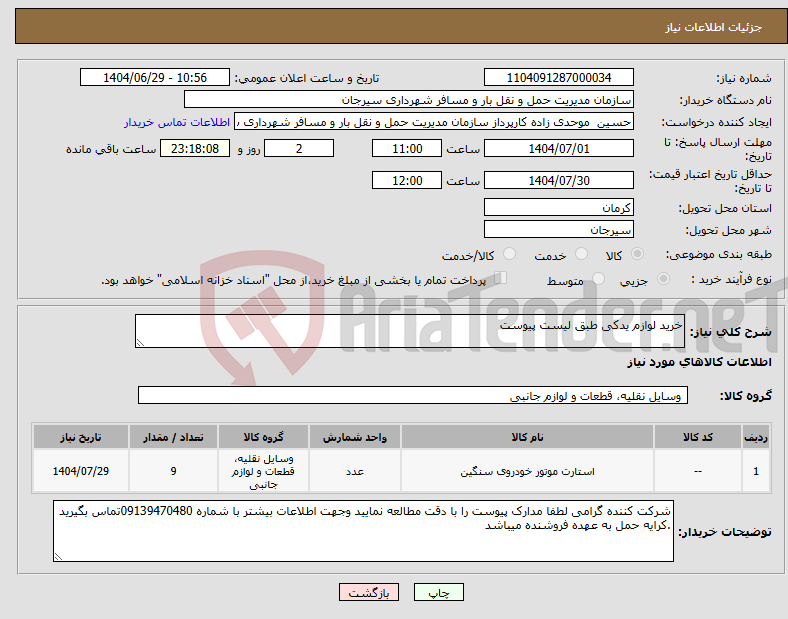Image resolution: width=788 pixels, height=619 pixels.
Task: Click the شماره نیاز field 1104091287000034
Action: pos(558,77)
